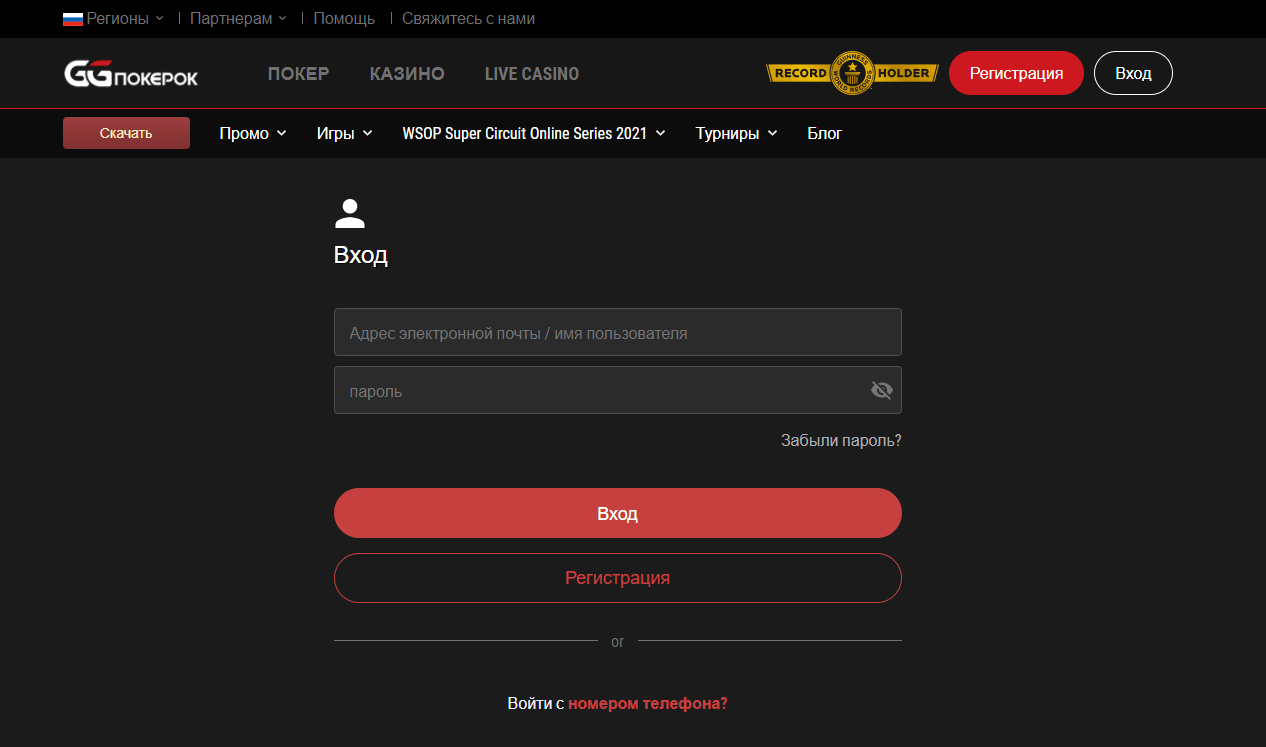Expand the Промо menu
This screenshot has width=1266, height=747.
click(x=253, y=133)
